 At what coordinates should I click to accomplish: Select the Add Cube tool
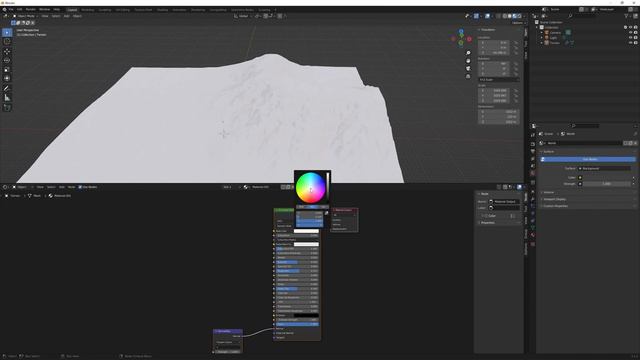click(x=7, y=107)
